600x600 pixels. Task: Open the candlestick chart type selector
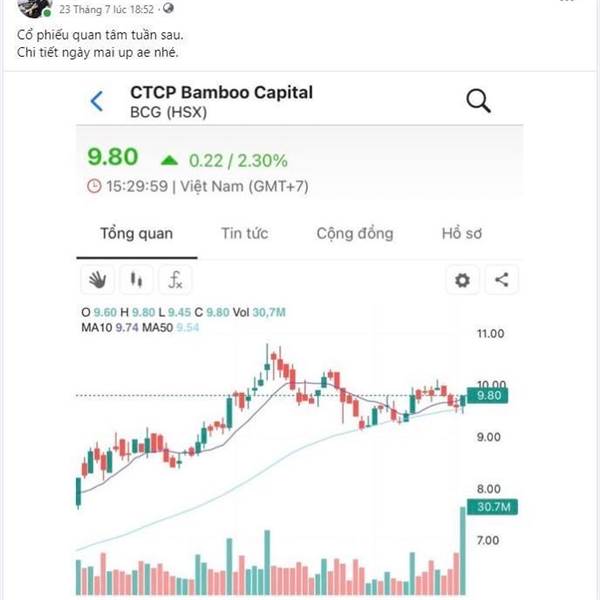coord(136,280)
